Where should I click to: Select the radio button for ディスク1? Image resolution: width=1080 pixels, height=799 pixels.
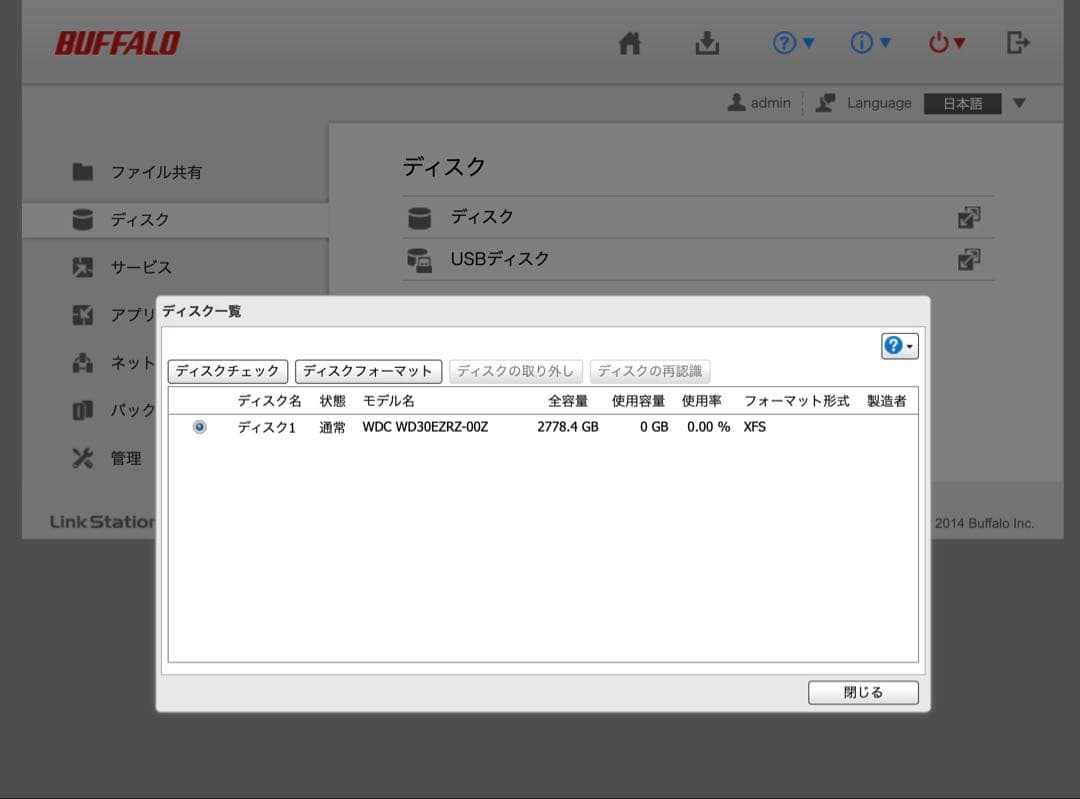(199, 426)
